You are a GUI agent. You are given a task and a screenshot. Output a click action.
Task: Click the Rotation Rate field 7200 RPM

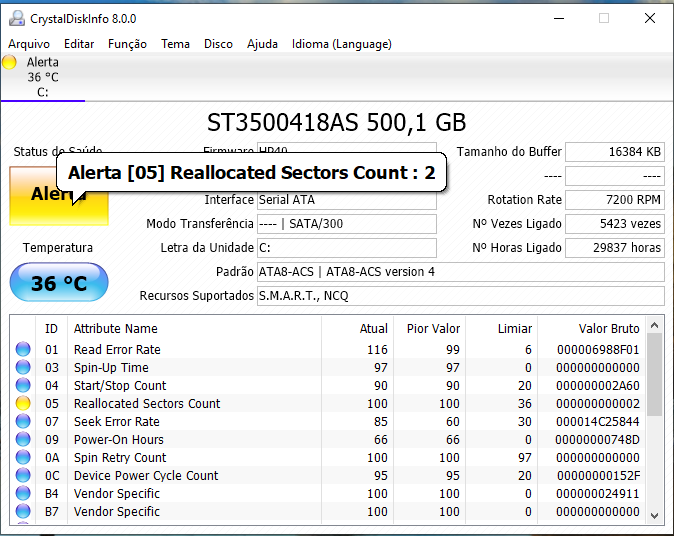tap(615, 200)
